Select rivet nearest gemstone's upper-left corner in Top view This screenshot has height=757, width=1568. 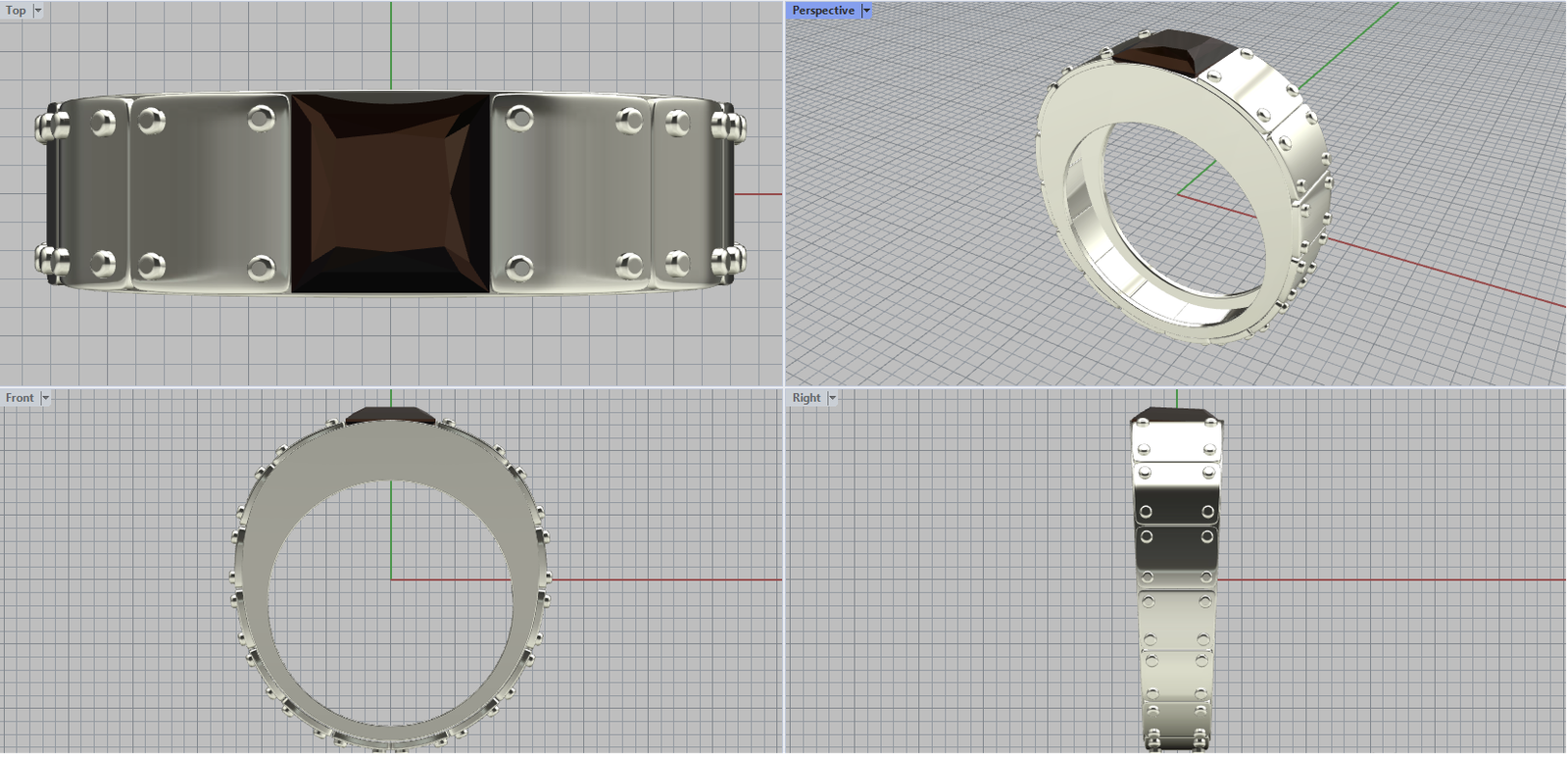pos(261,119)
